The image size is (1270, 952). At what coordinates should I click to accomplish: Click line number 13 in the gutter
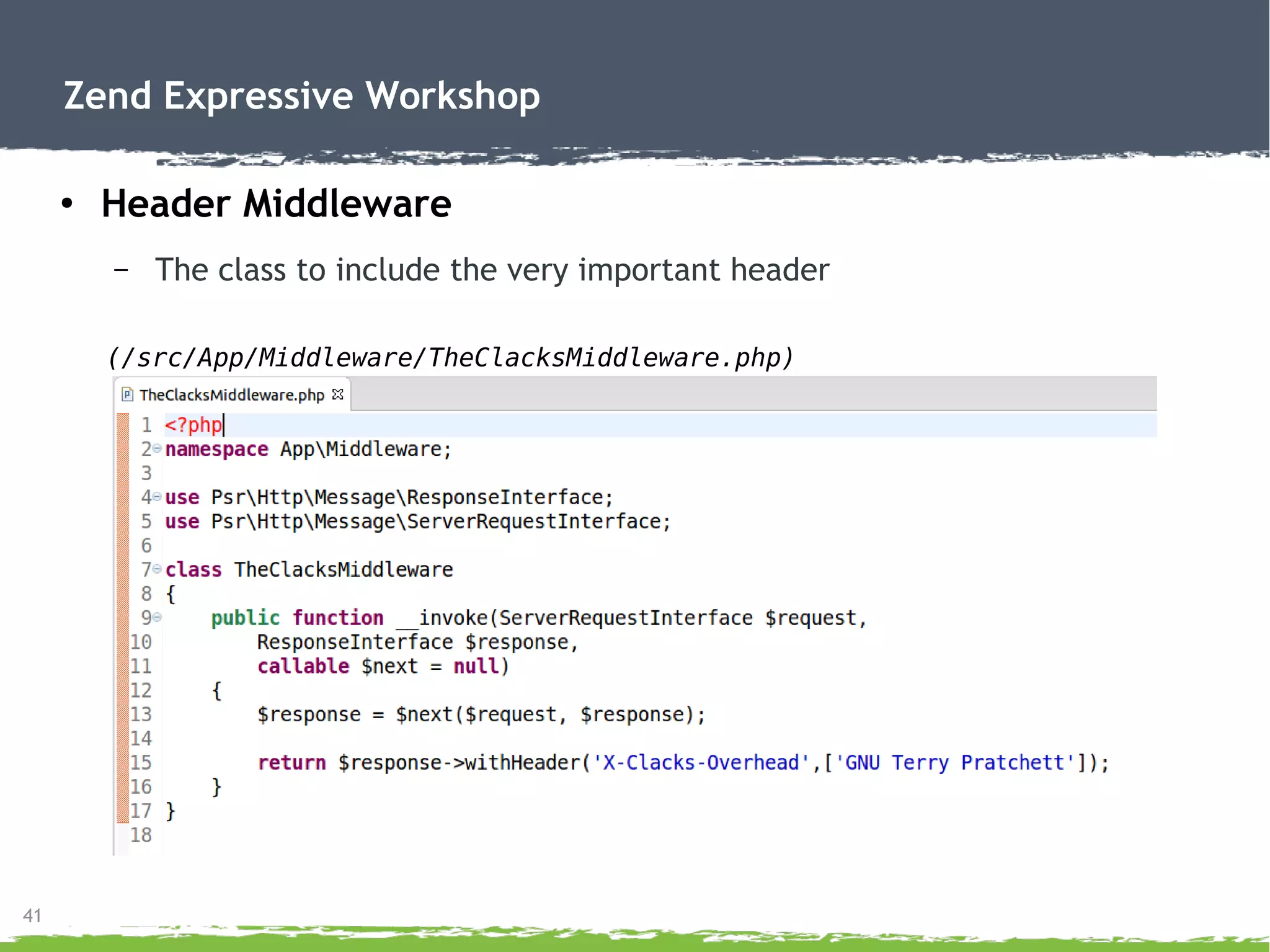coord(141,714)
